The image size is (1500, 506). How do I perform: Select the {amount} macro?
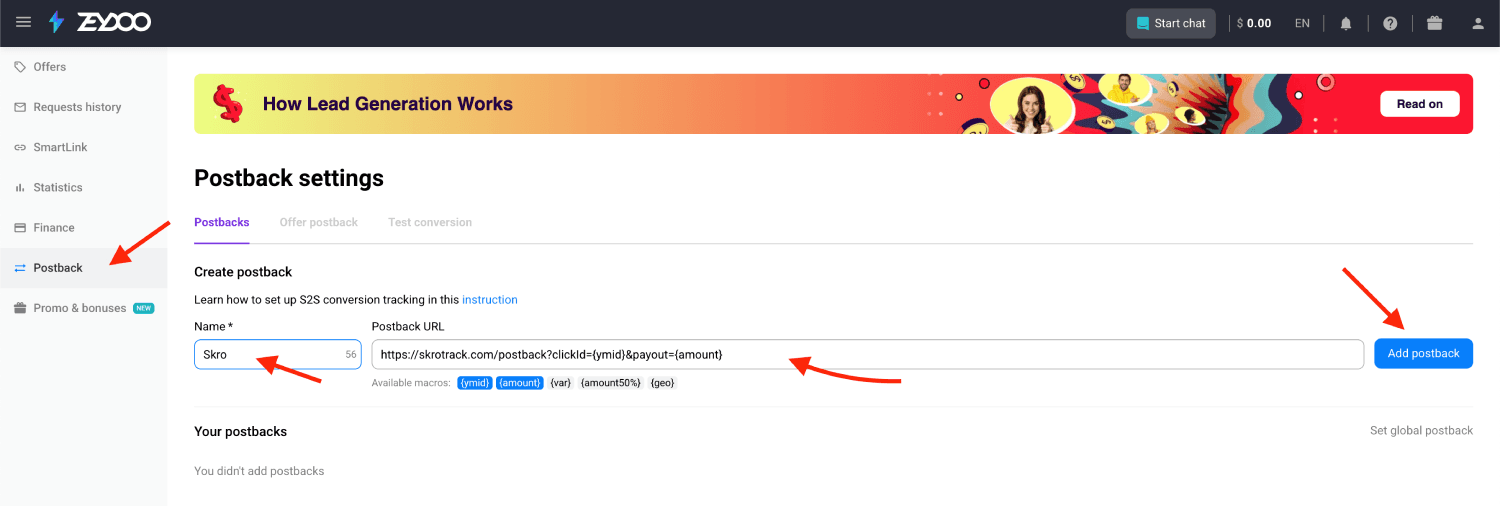pyautogui.click(x=520, y=383)
